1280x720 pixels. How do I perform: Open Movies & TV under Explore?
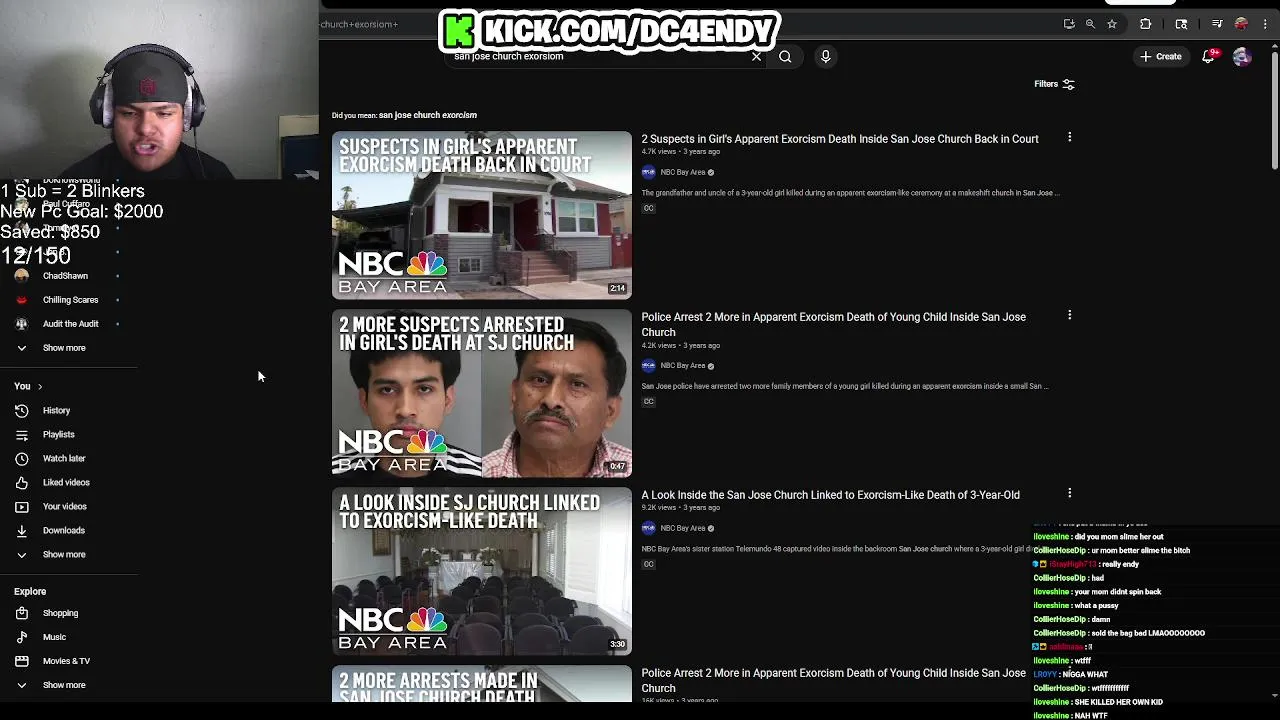point(68,661)
